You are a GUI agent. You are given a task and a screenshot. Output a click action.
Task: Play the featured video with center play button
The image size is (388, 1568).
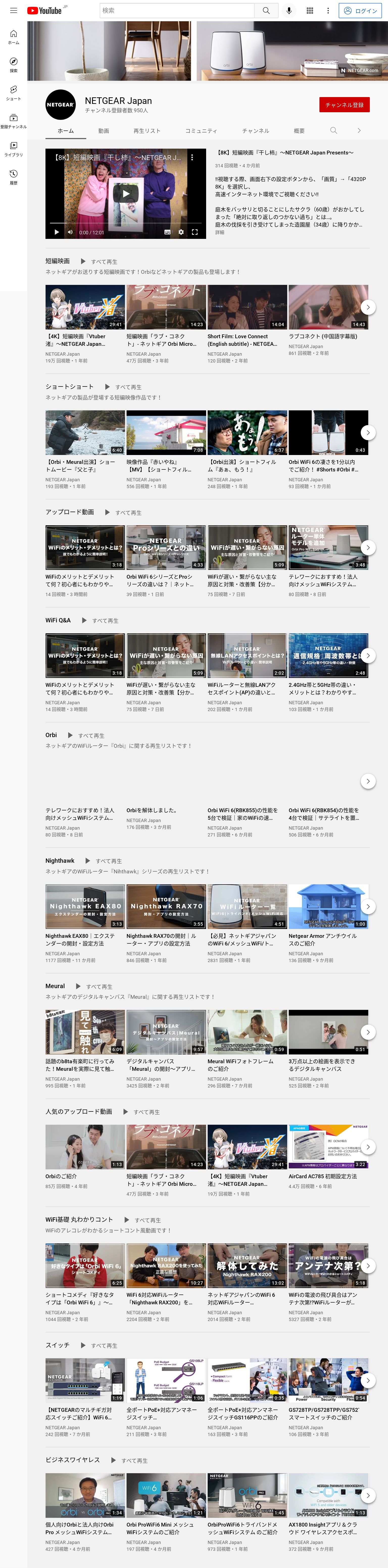pos(126,194)
